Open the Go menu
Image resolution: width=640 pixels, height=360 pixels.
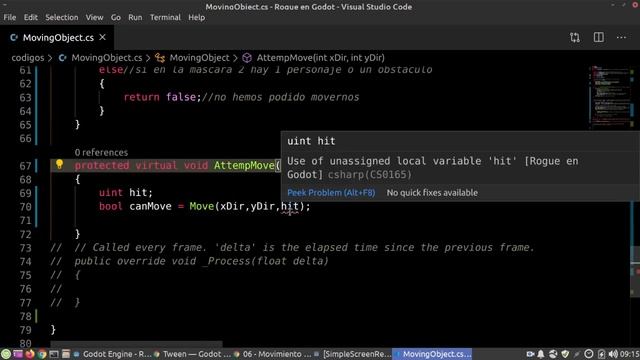point(116,18)
